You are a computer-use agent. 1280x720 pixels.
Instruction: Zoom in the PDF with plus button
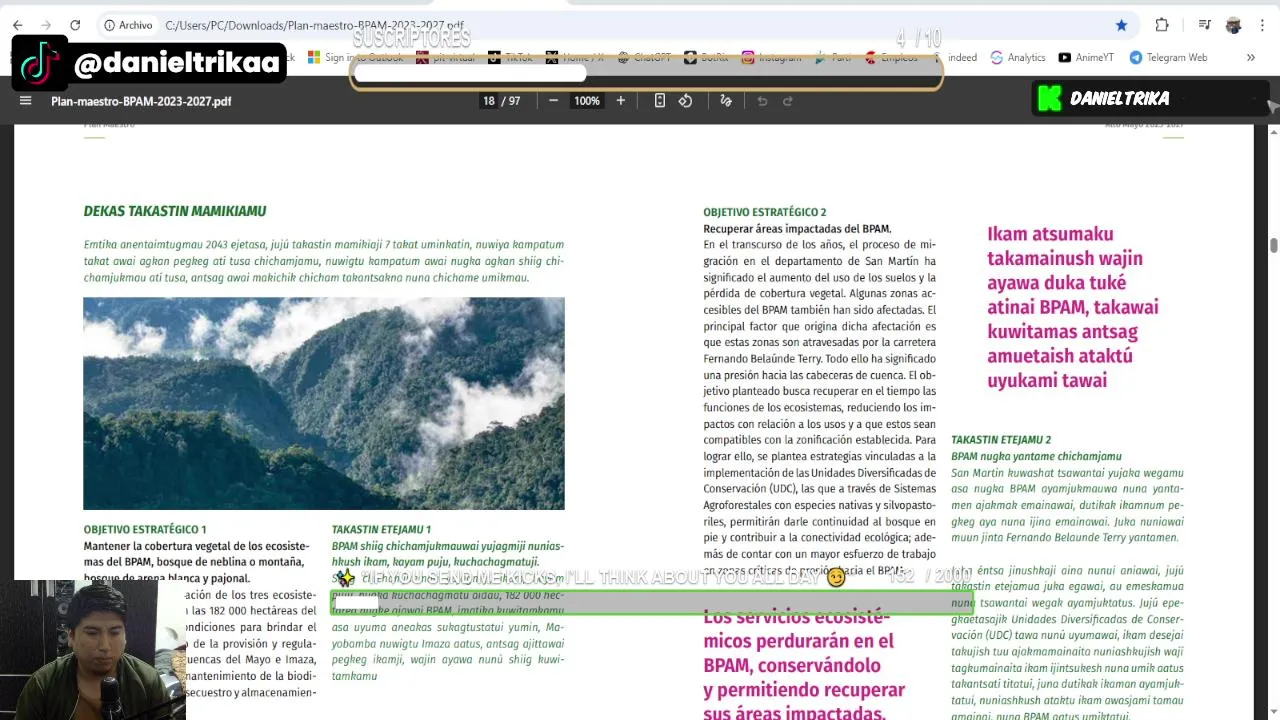620,101
